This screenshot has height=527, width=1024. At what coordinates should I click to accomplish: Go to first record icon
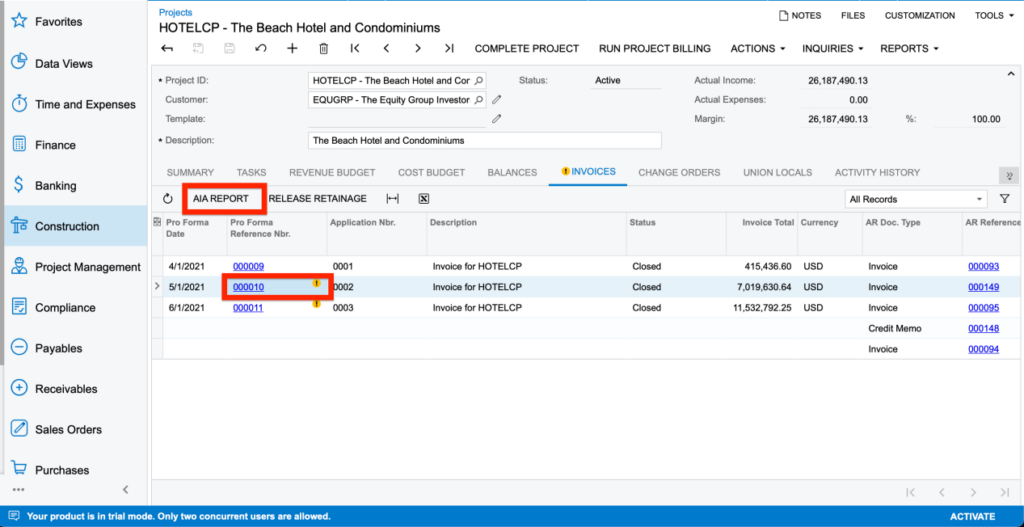tap(355, 48)
